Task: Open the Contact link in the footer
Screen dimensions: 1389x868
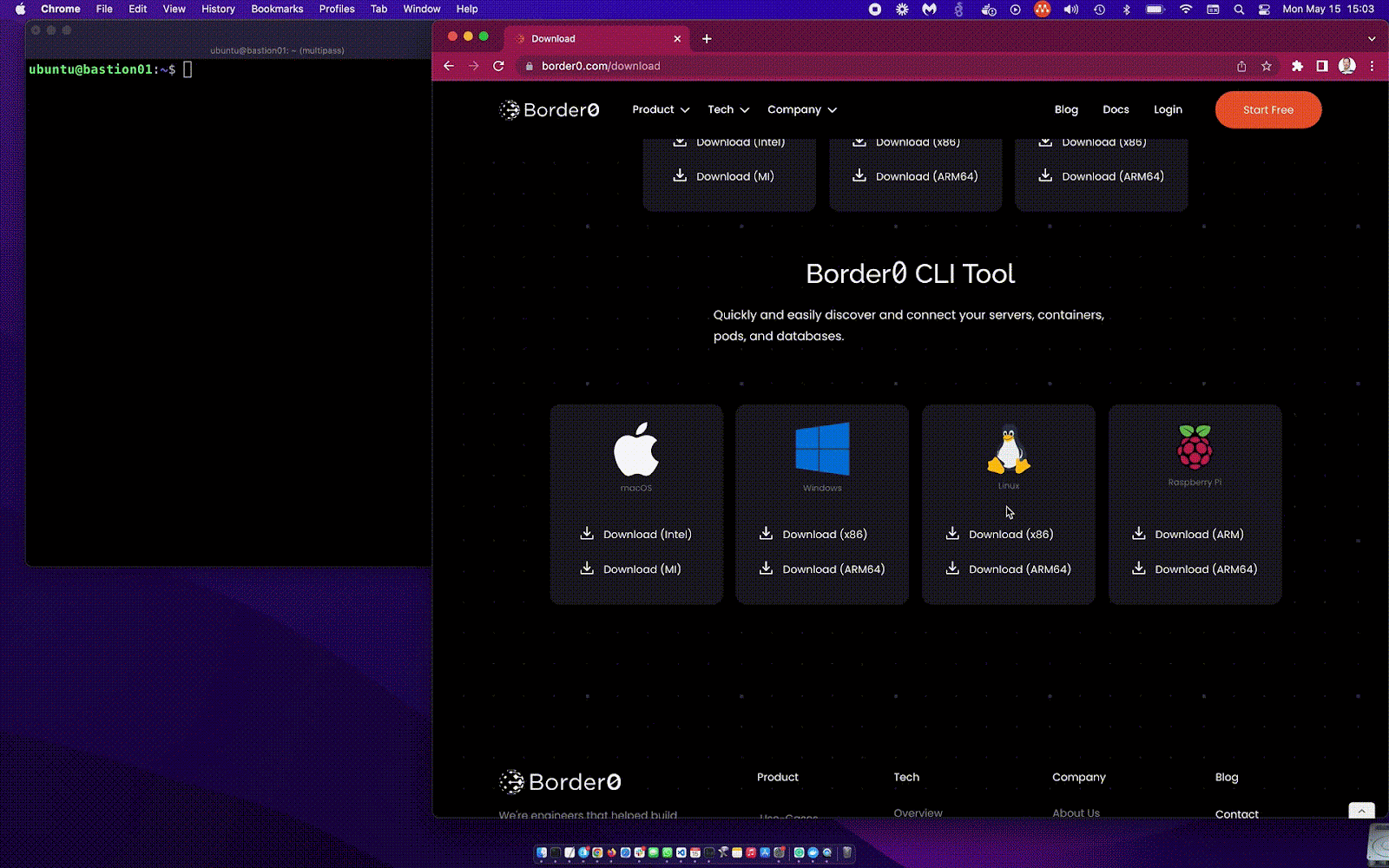Action: tap(1237, 813)
